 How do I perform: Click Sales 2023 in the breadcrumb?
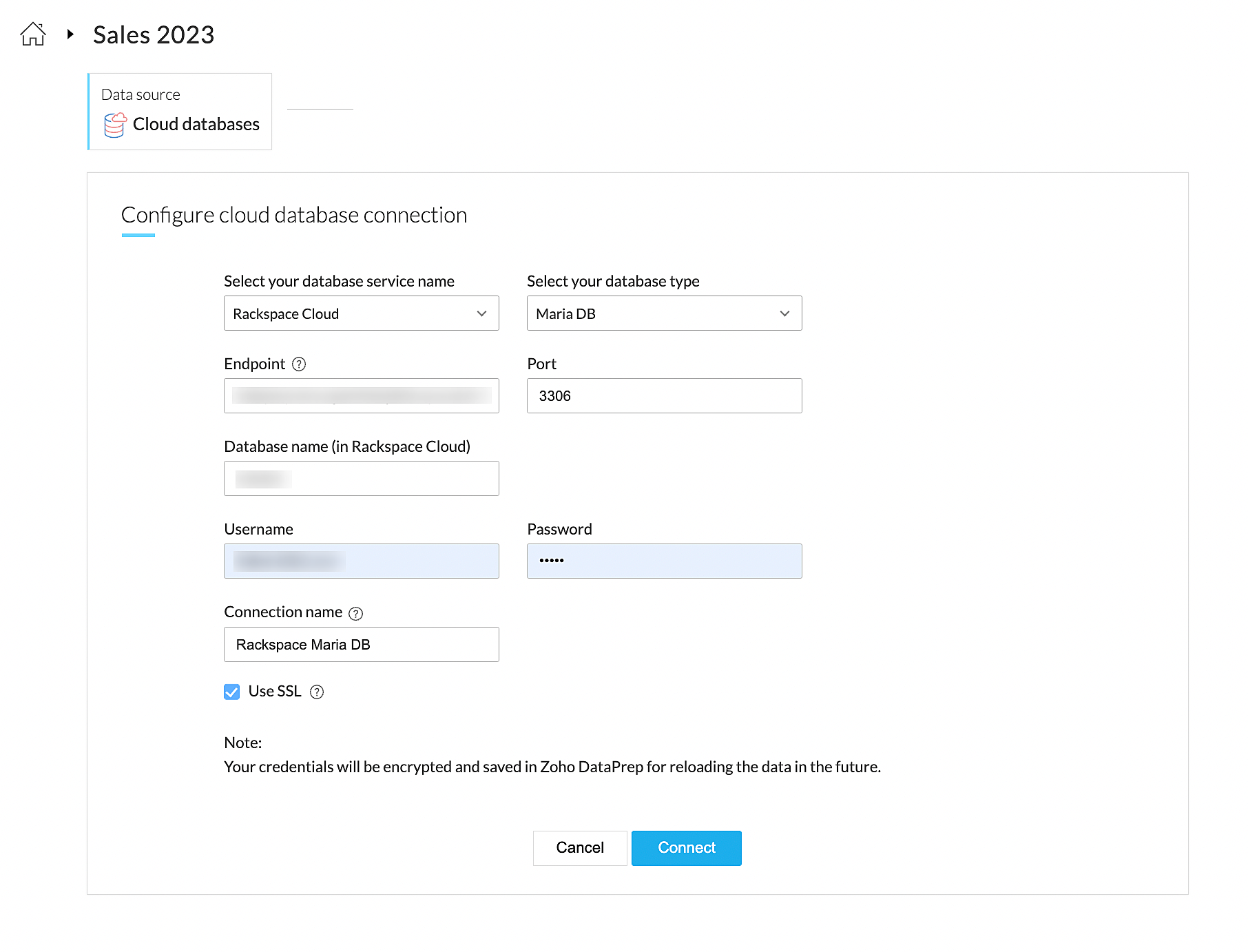click(154, 34)
